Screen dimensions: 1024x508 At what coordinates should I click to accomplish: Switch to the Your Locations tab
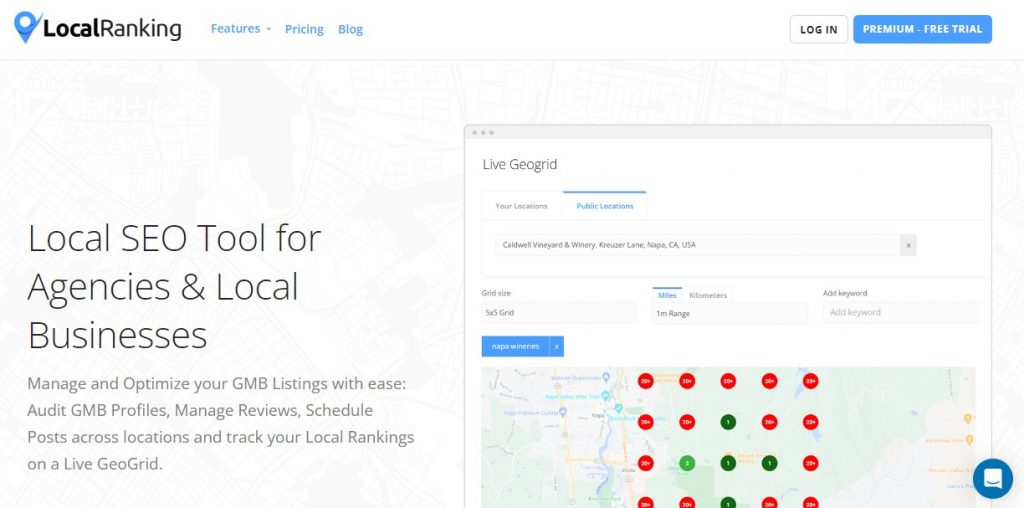tap(522, 206)
